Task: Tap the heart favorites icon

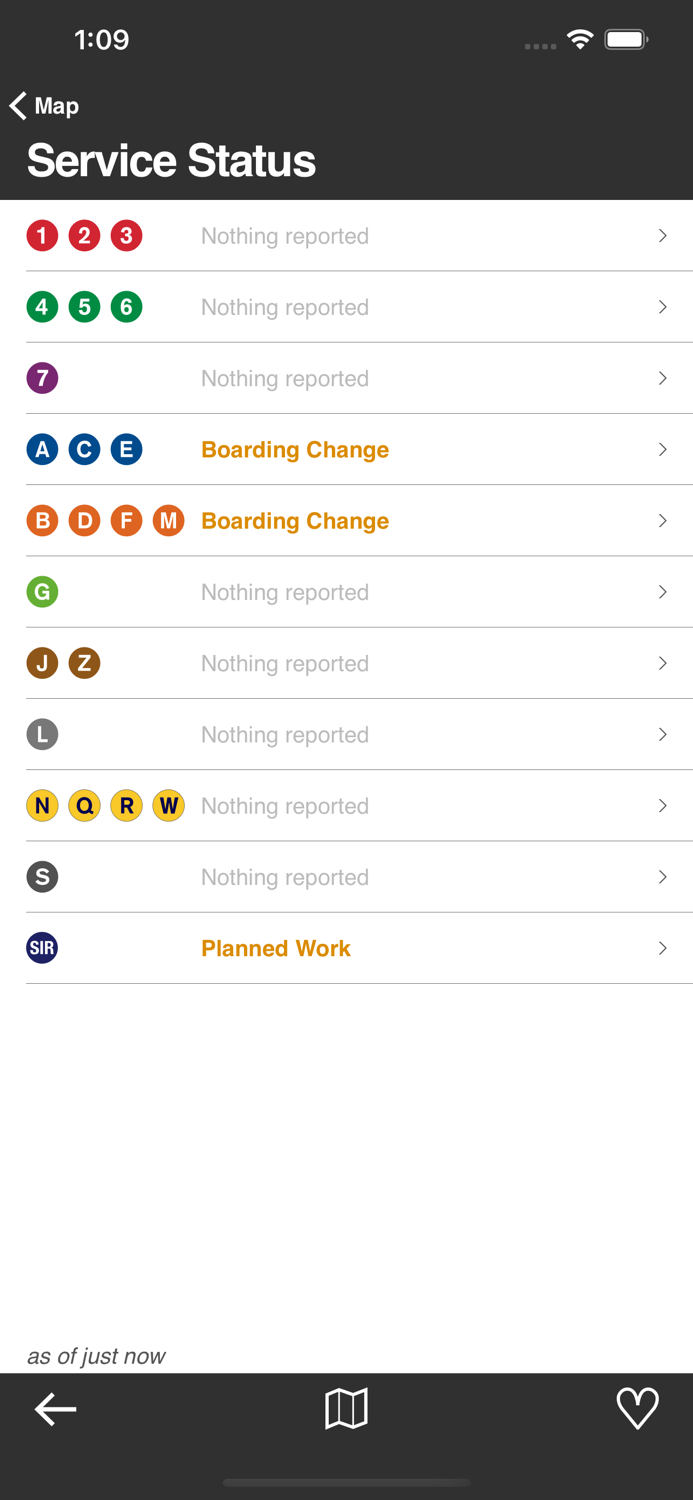Action: [x=637, y=1409]
